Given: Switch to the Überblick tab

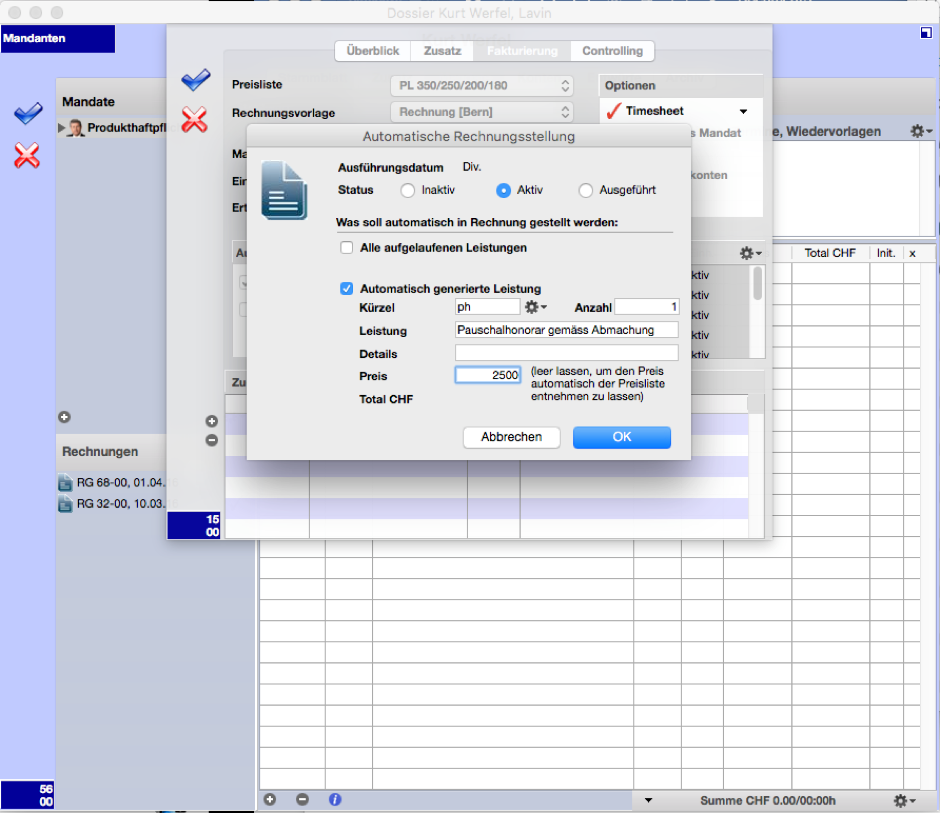Looking at the screenshot, I should tap(372, 51).
